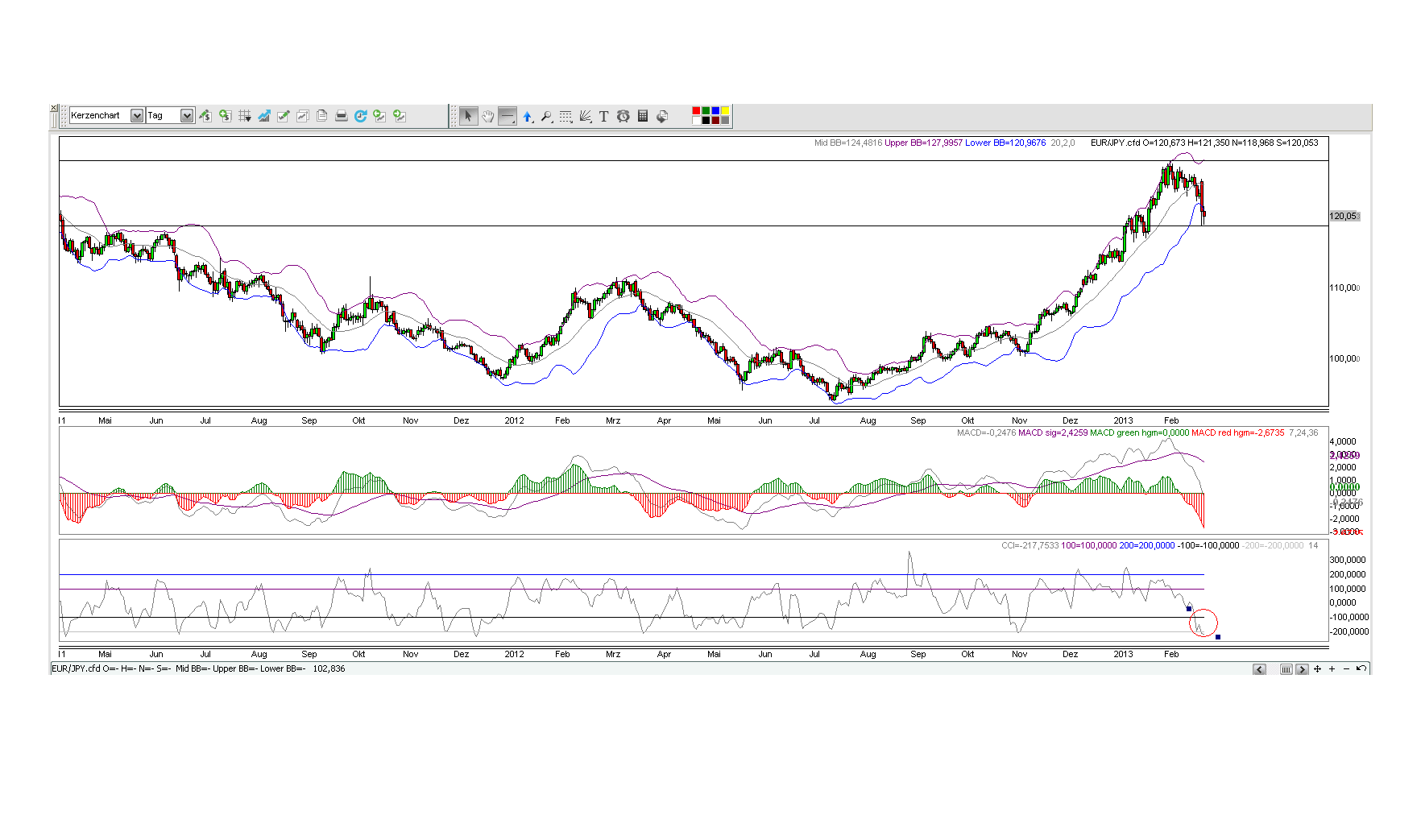Click the Mid BB=124,4816 legend text
This screenshot has height=840, width=1421.
pyautogui.click(x=848, y=143)
